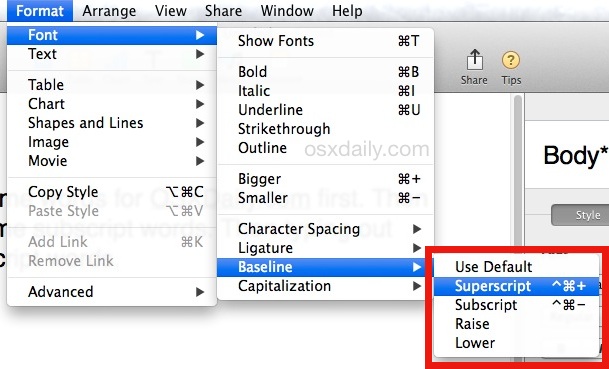Viewport: 609px width, 369px height.
Task: Select Use Default baseline option
Action: click(517, 267)
